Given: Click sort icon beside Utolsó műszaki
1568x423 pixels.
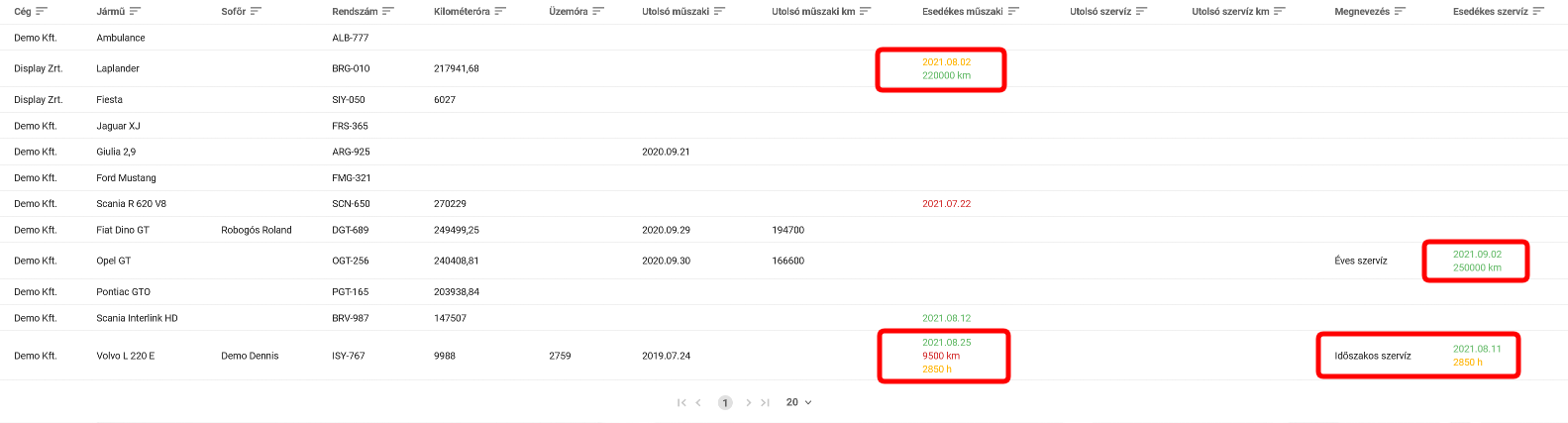Looking at the screenshot, I should pyautogui.click(x=719, y=12).
